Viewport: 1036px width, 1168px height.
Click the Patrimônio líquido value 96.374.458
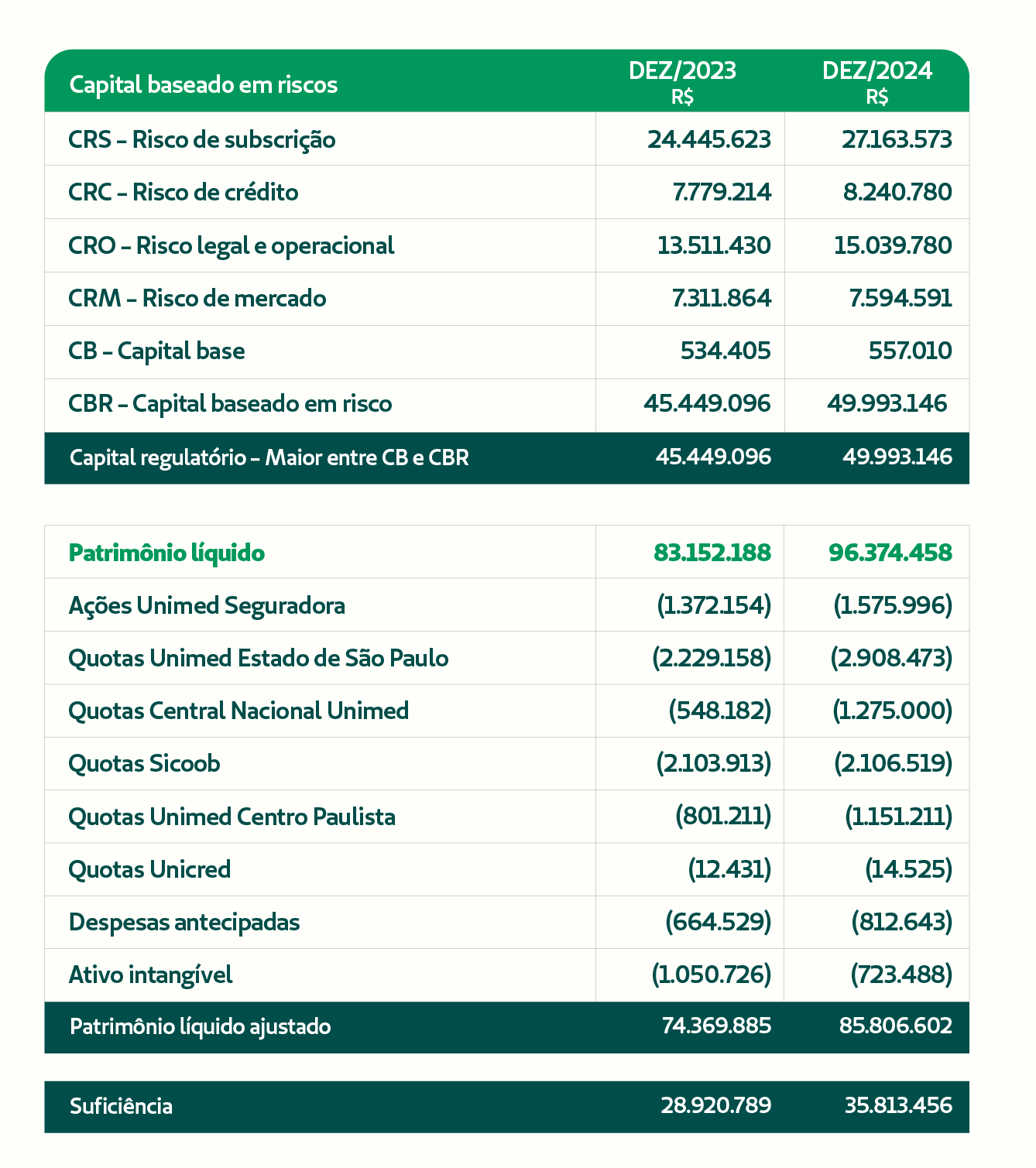tap(890, 553)
